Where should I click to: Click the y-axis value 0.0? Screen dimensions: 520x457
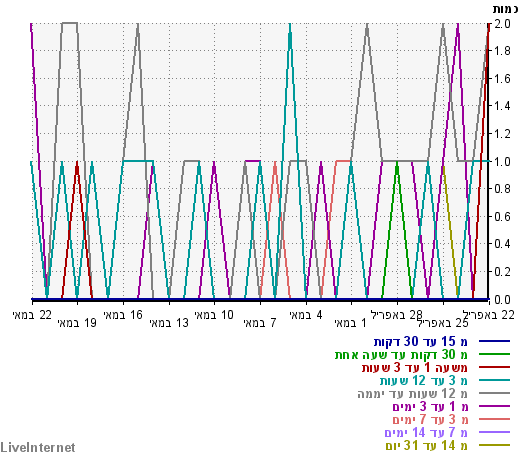pos(502,299)
